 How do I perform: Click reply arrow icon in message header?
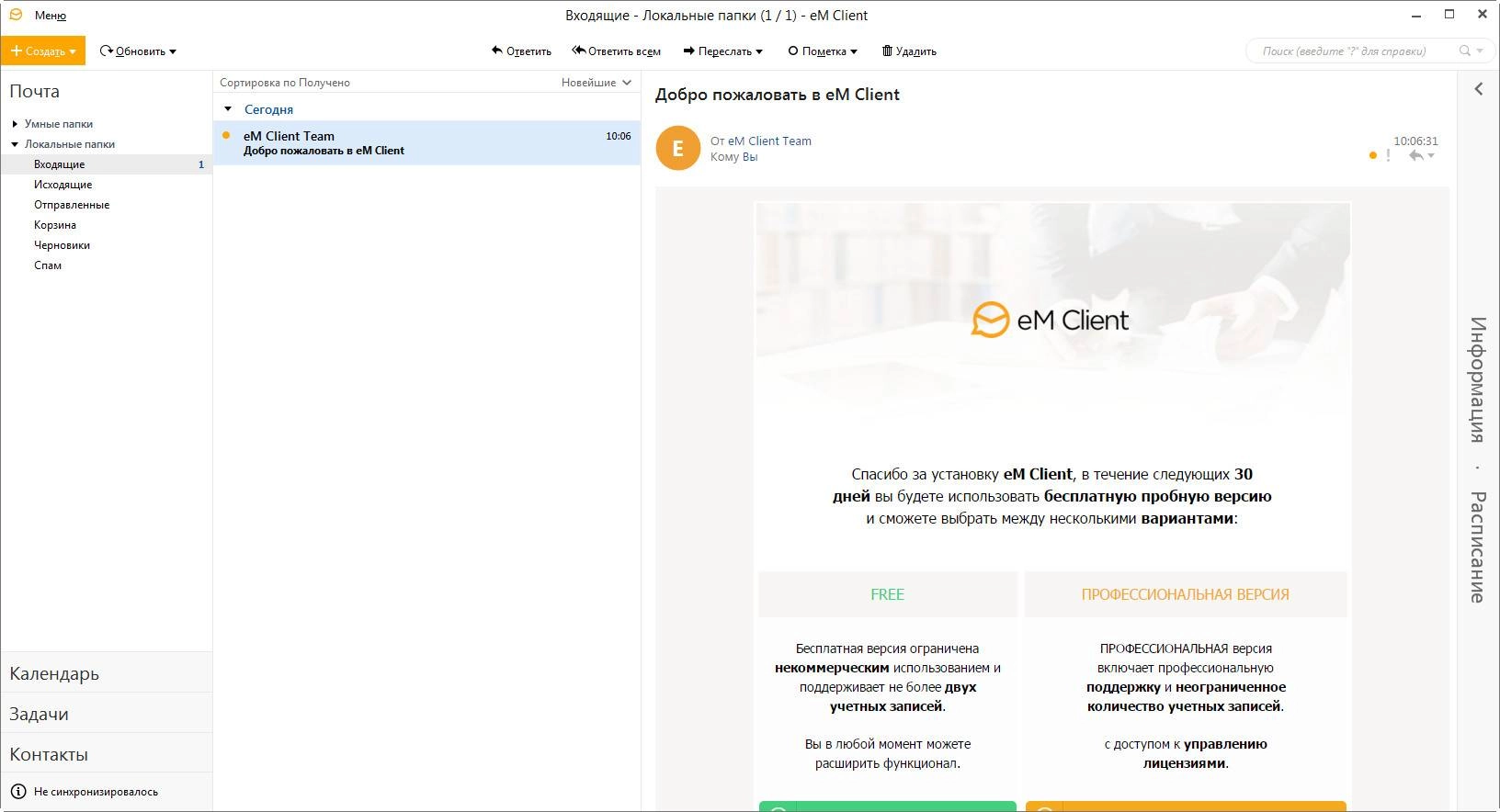coord(1416,155)
